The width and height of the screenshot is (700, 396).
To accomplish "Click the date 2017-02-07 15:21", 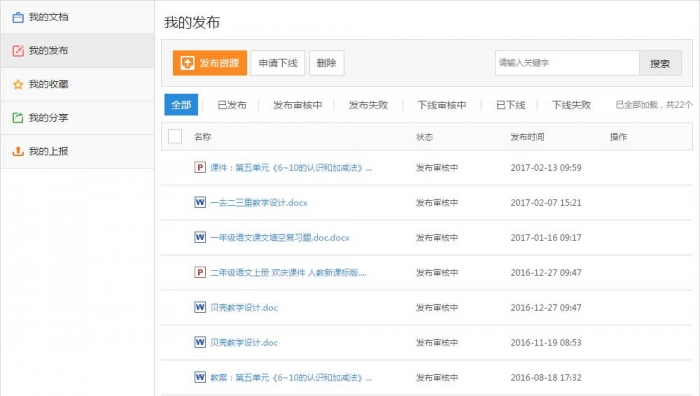I will coord(546,202).
